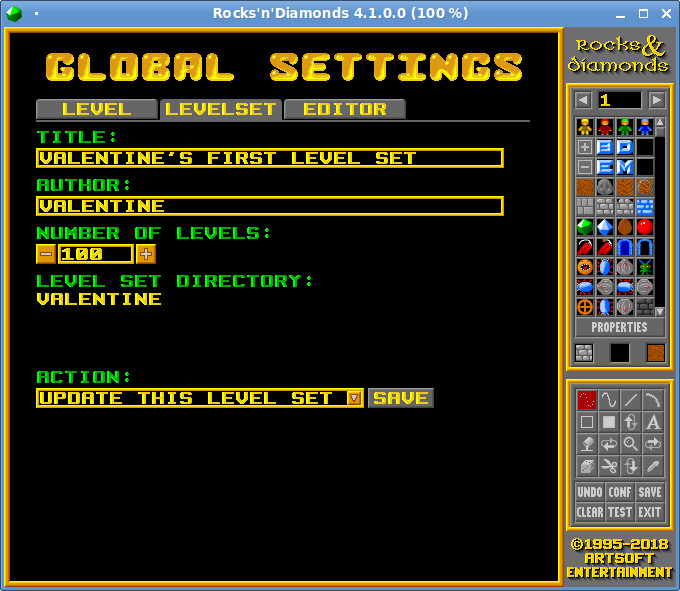The image size is (680, 591).
Task: Choose the flood fill bucket tool
Action: pos(587,444)
